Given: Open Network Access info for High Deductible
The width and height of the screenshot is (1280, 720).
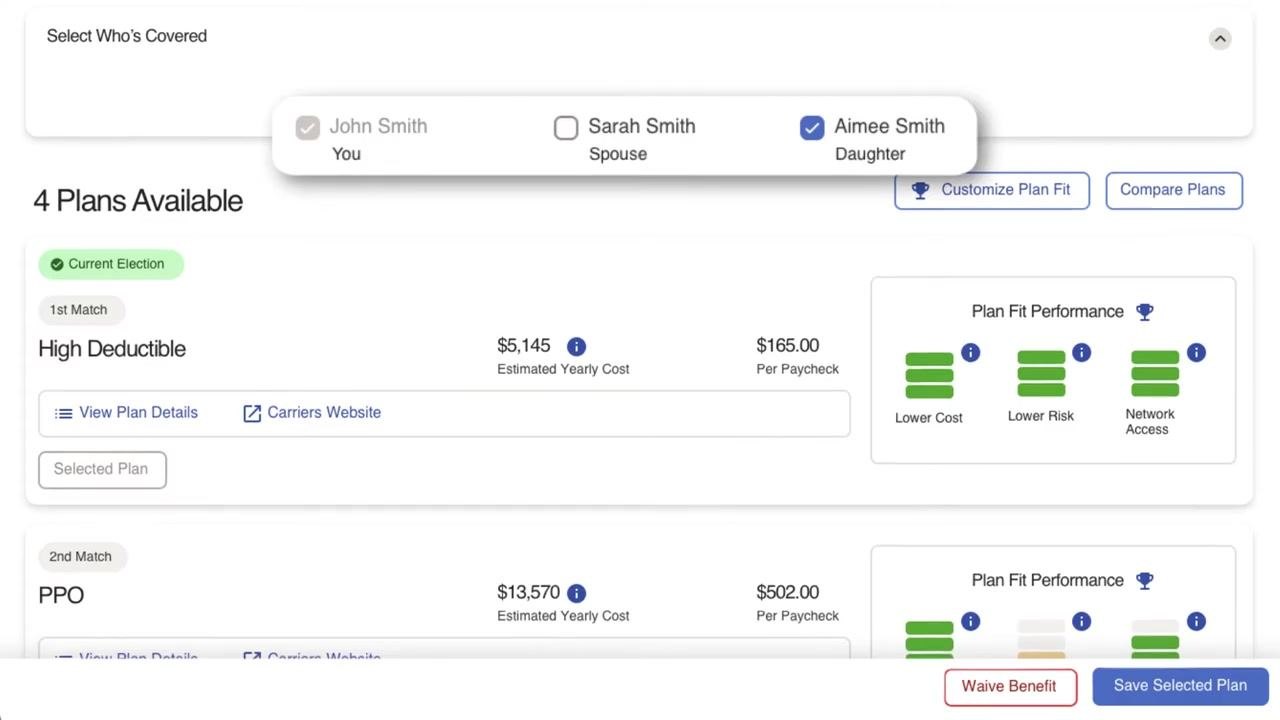Looking at the screenshot, I should coord(1196,353).
